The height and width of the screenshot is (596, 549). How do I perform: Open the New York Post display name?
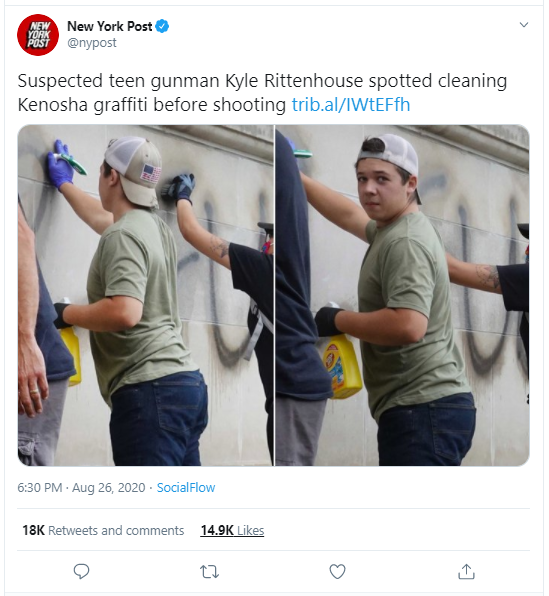(109, 26)
